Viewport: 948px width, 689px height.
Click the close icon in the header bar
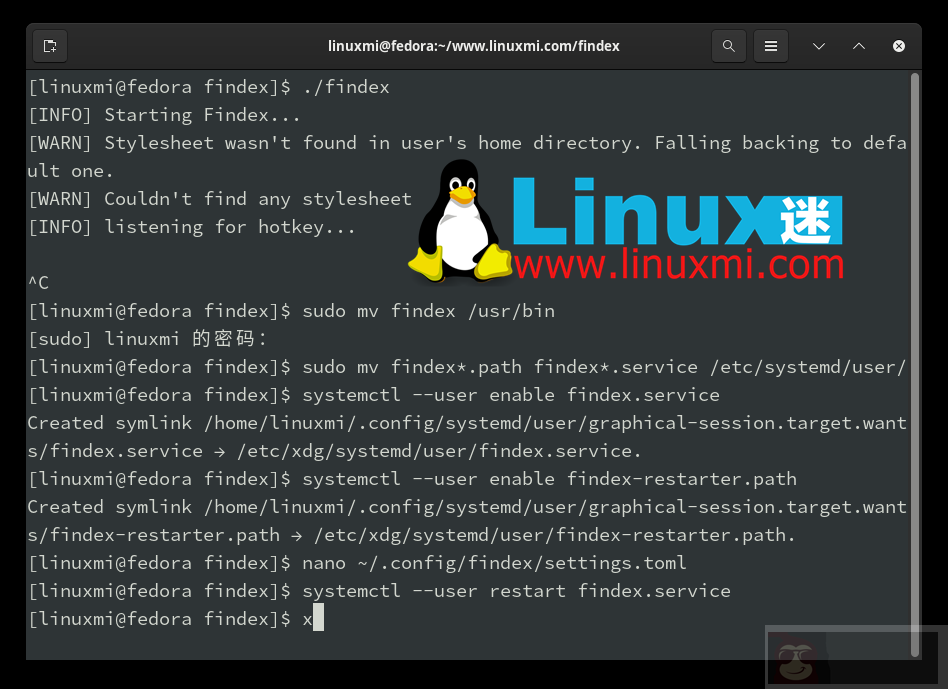(898, 45)
